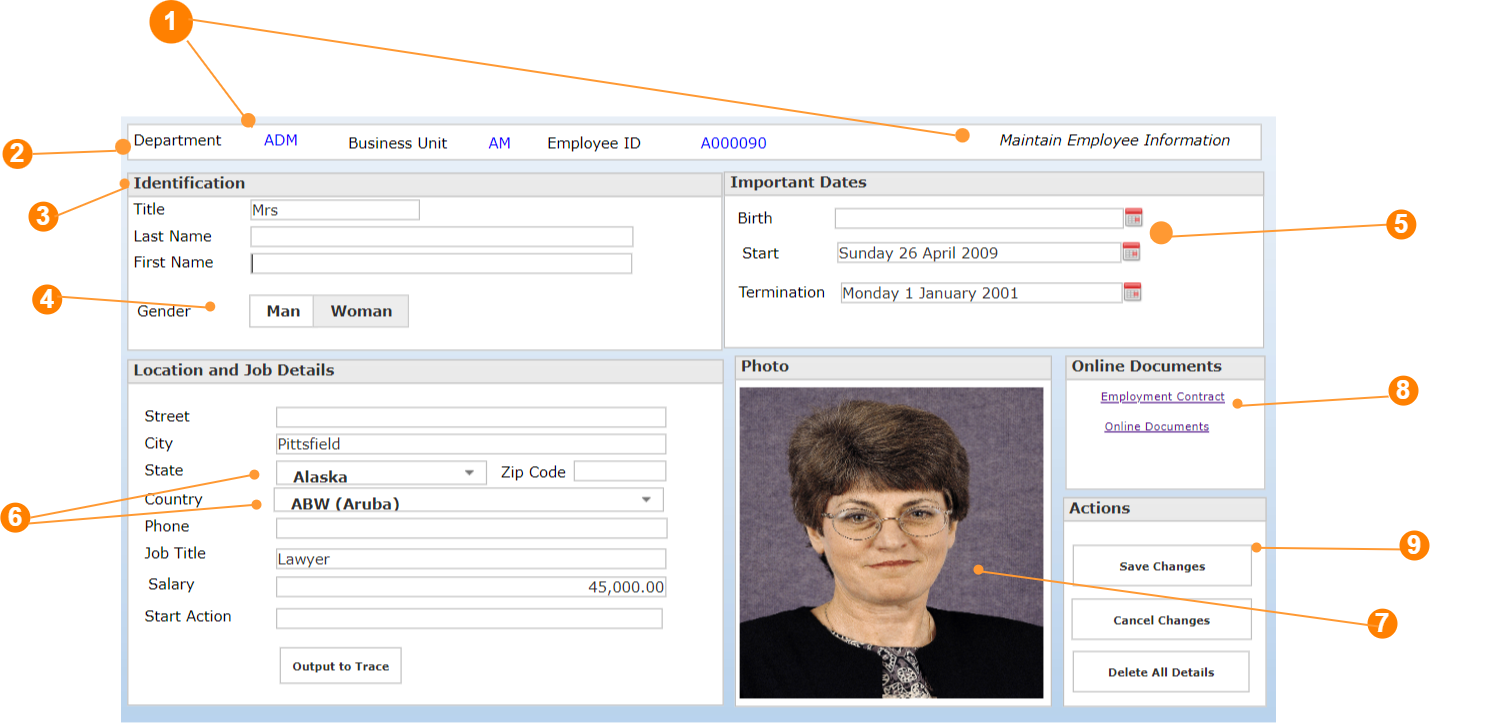Click the Title field containing Mrs

click(334, 210)
